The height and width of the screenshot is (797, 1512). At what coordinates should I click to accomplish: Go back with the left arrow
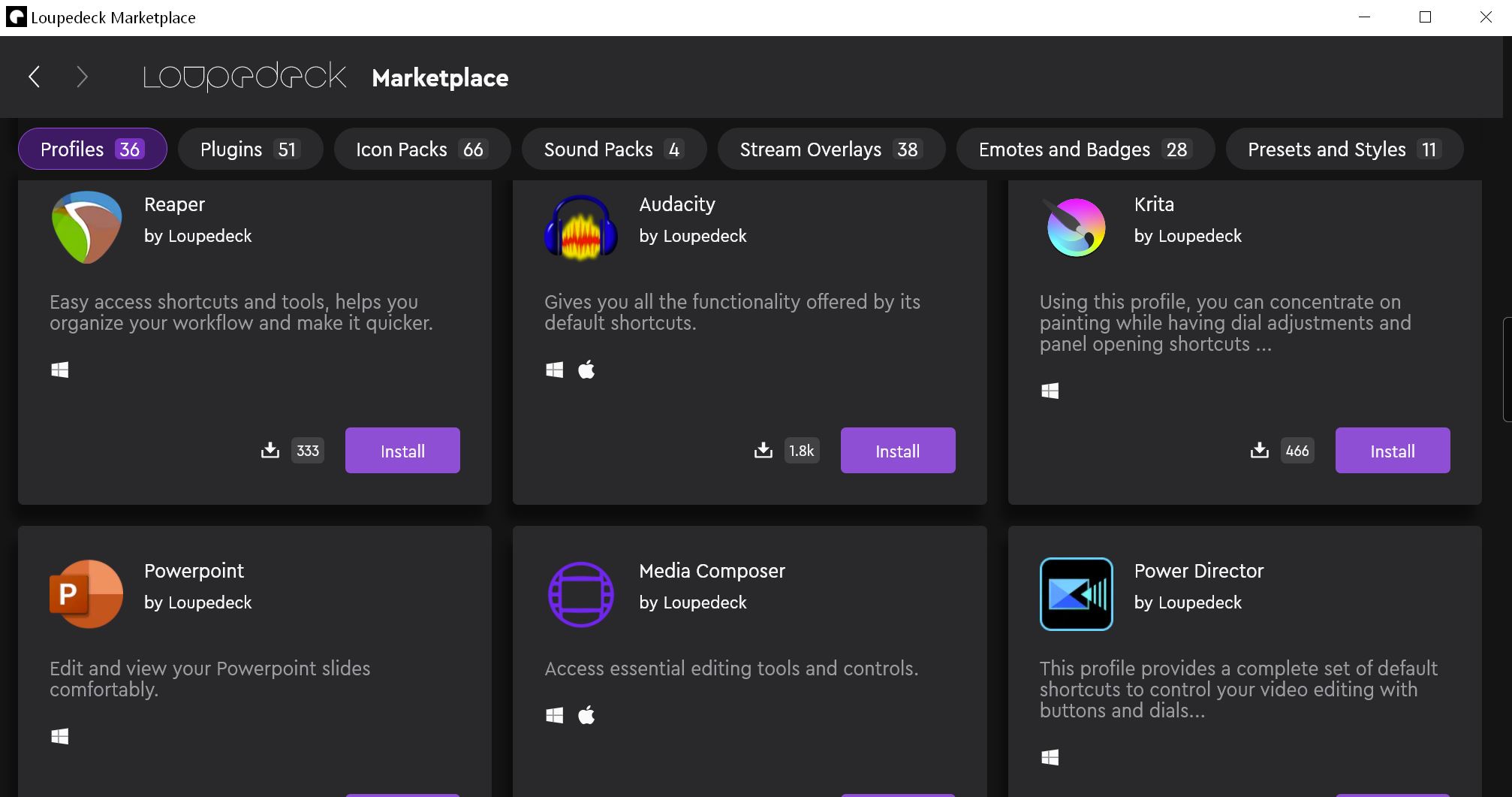coord(34,77)
